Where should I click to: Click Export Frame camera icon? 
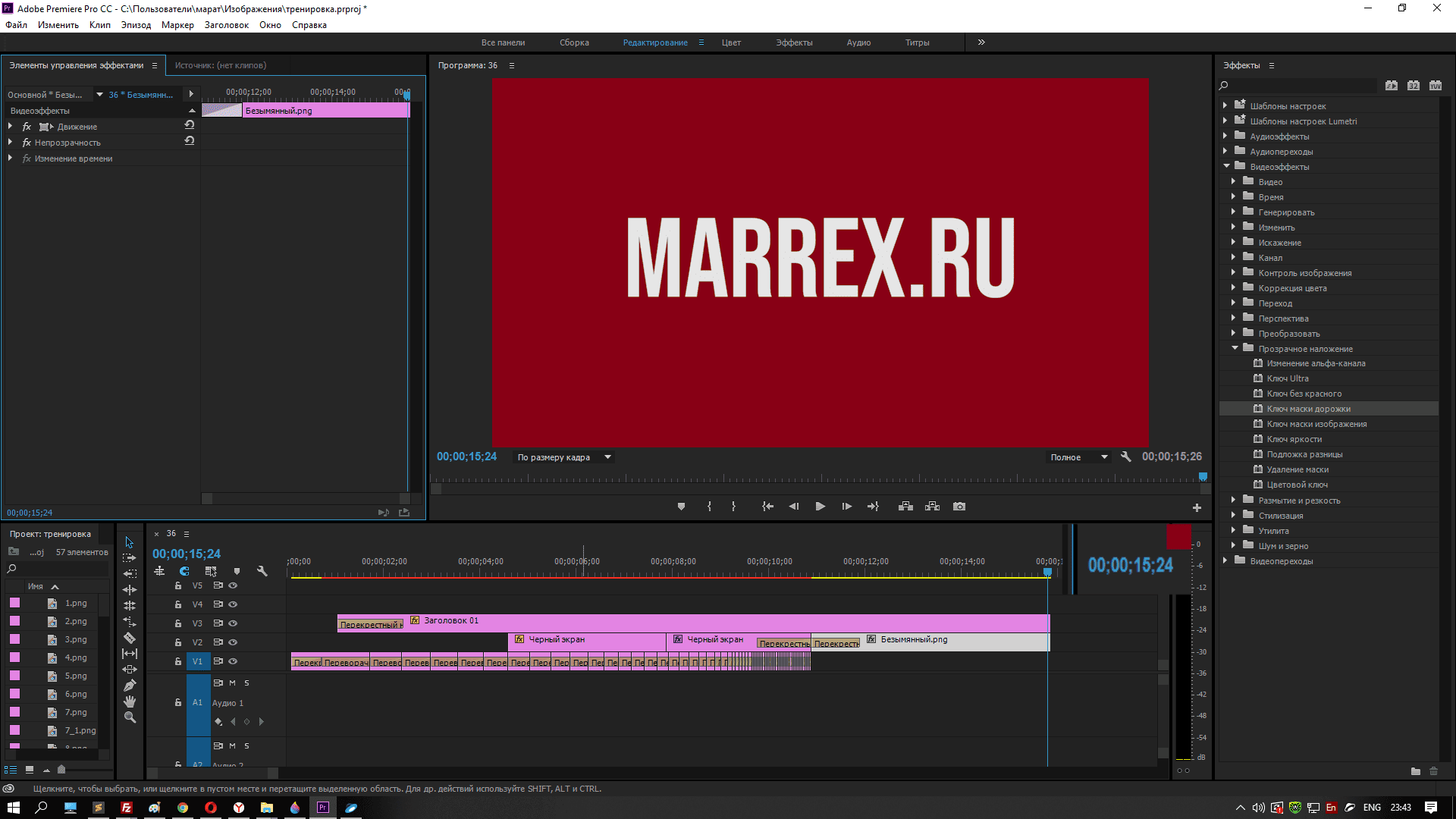(x=959, y=507)
